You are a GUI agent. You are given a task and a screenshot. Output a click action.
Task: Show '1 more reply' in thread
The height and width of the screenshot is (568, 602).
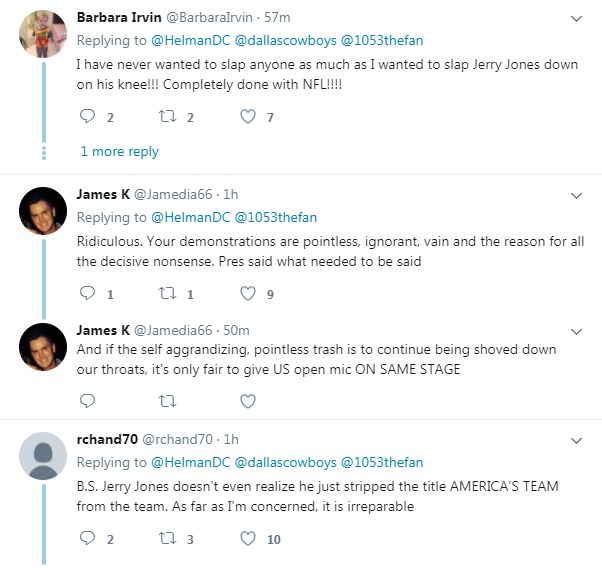click(119, 152)
